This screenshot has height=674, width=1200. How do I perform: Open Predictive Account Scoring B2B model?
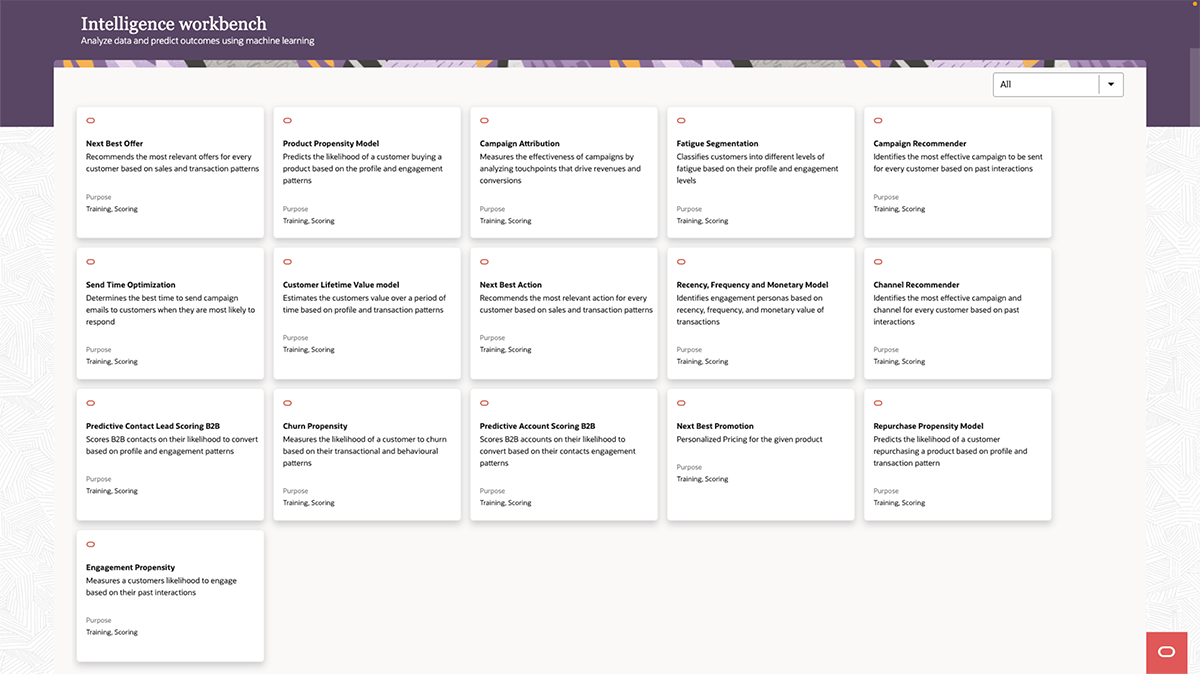coord(537,426)
